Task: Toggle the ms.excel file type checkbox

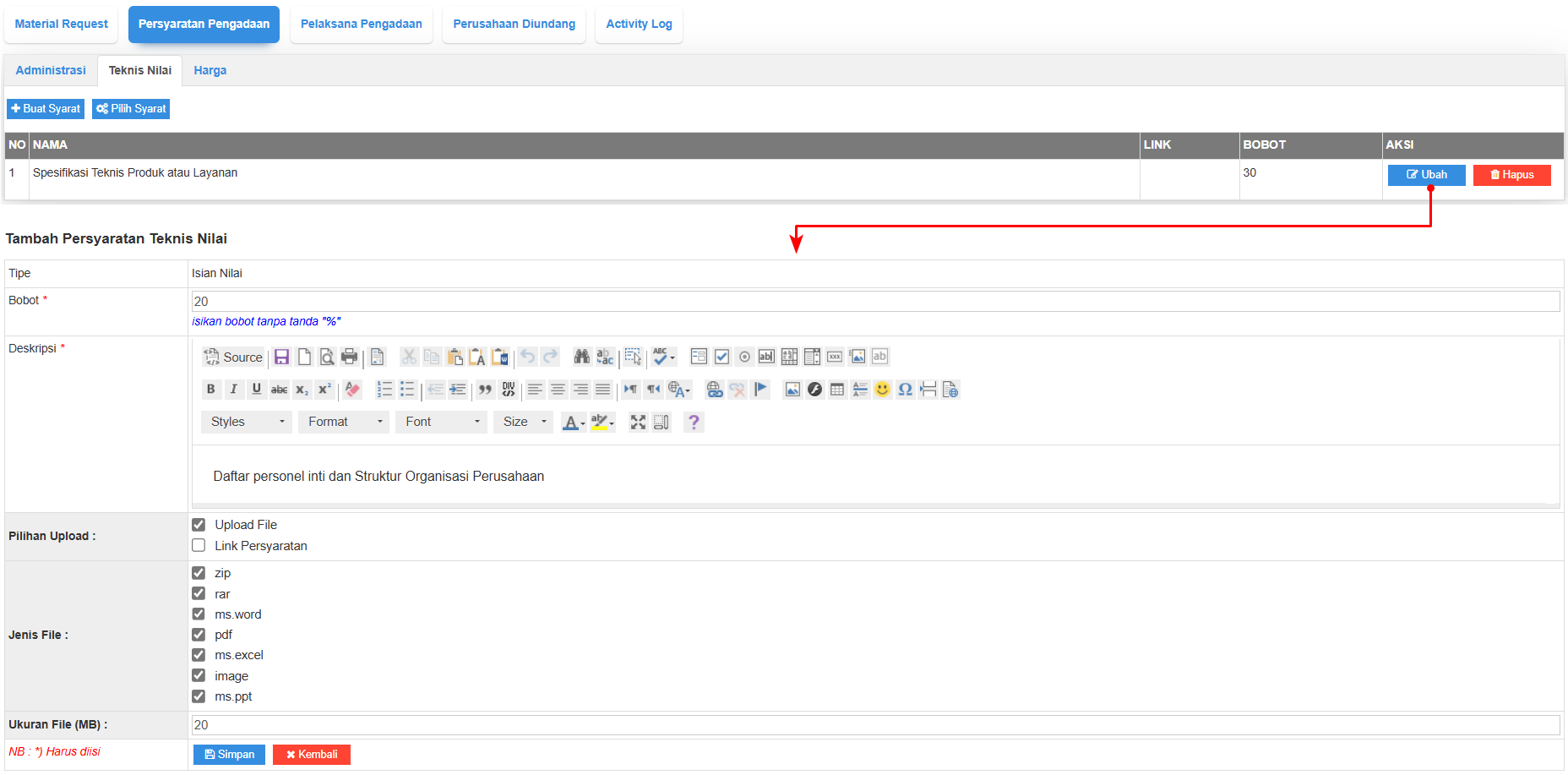Action: point(199,655)
